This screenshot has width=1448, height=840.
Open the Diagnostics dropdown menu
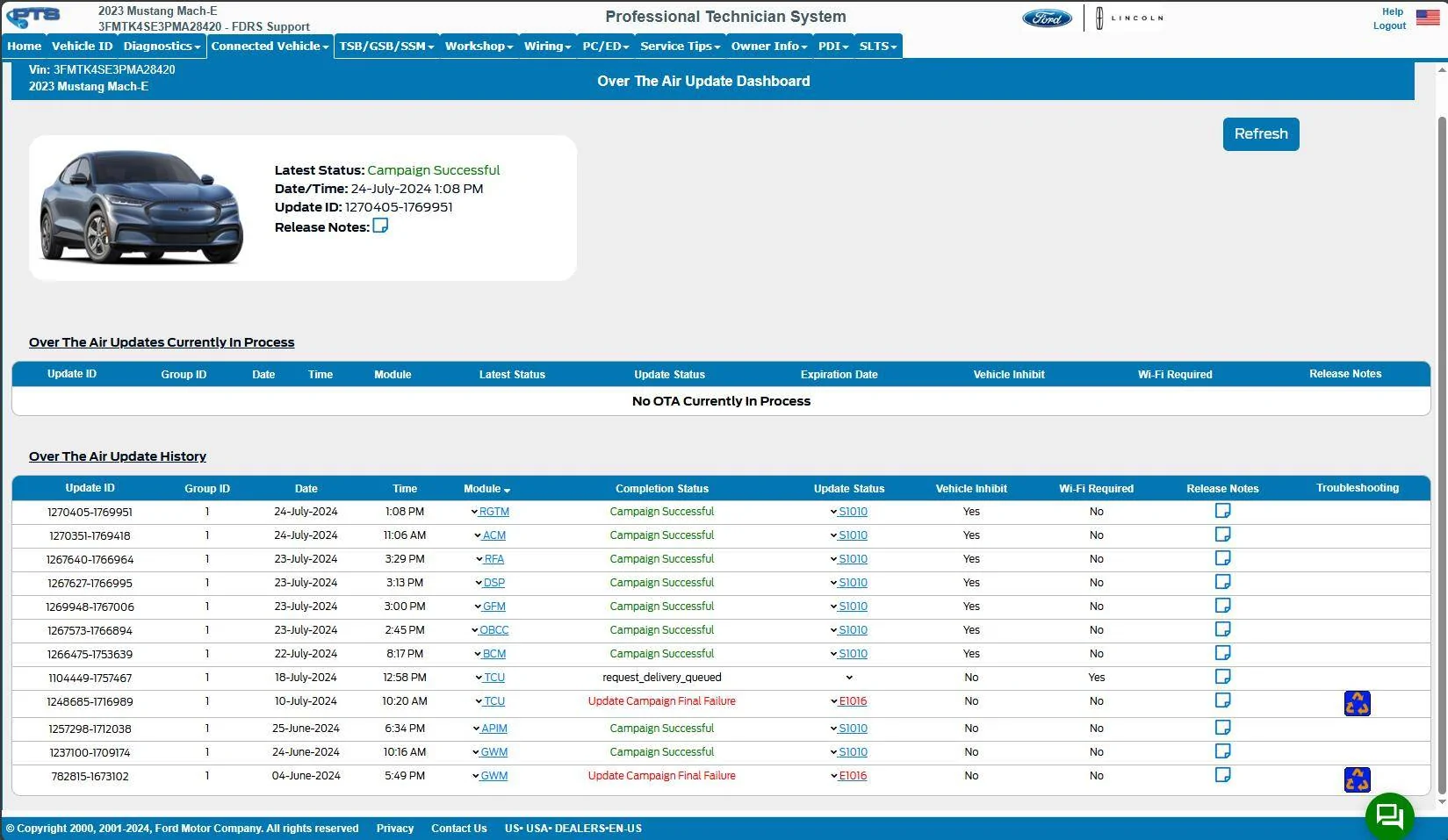[x=162, y=47]
